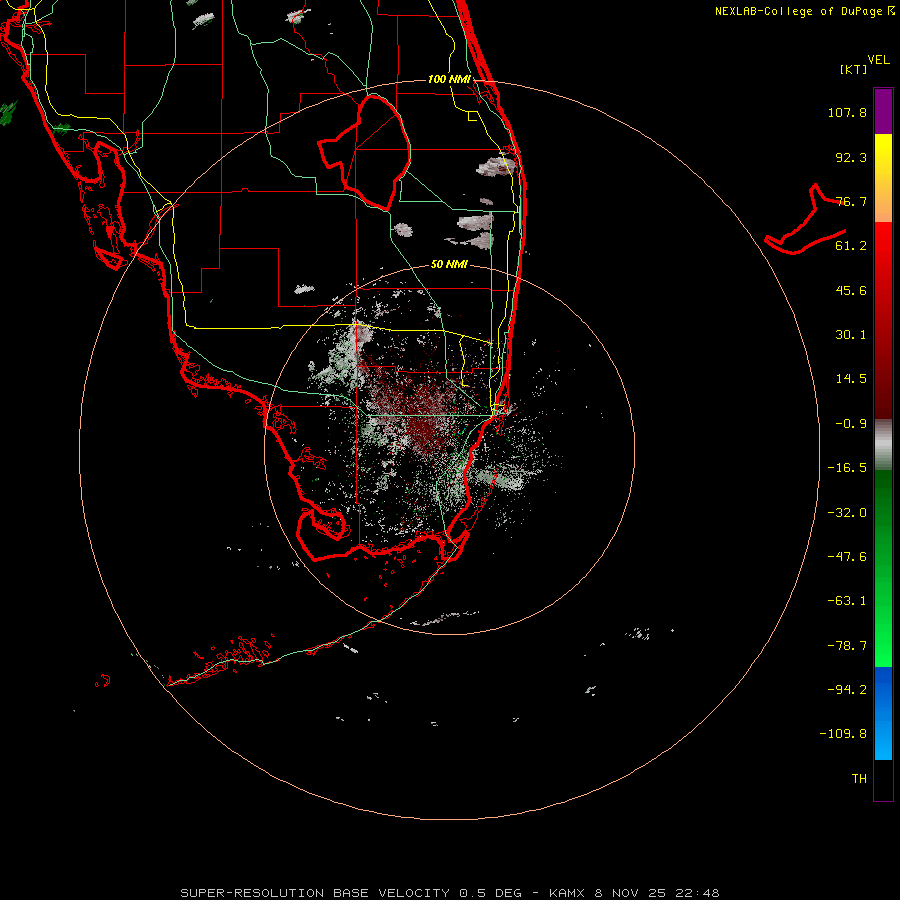Click the VEL legend title
This screenshot has width=900, height=900.
point(878,60)
